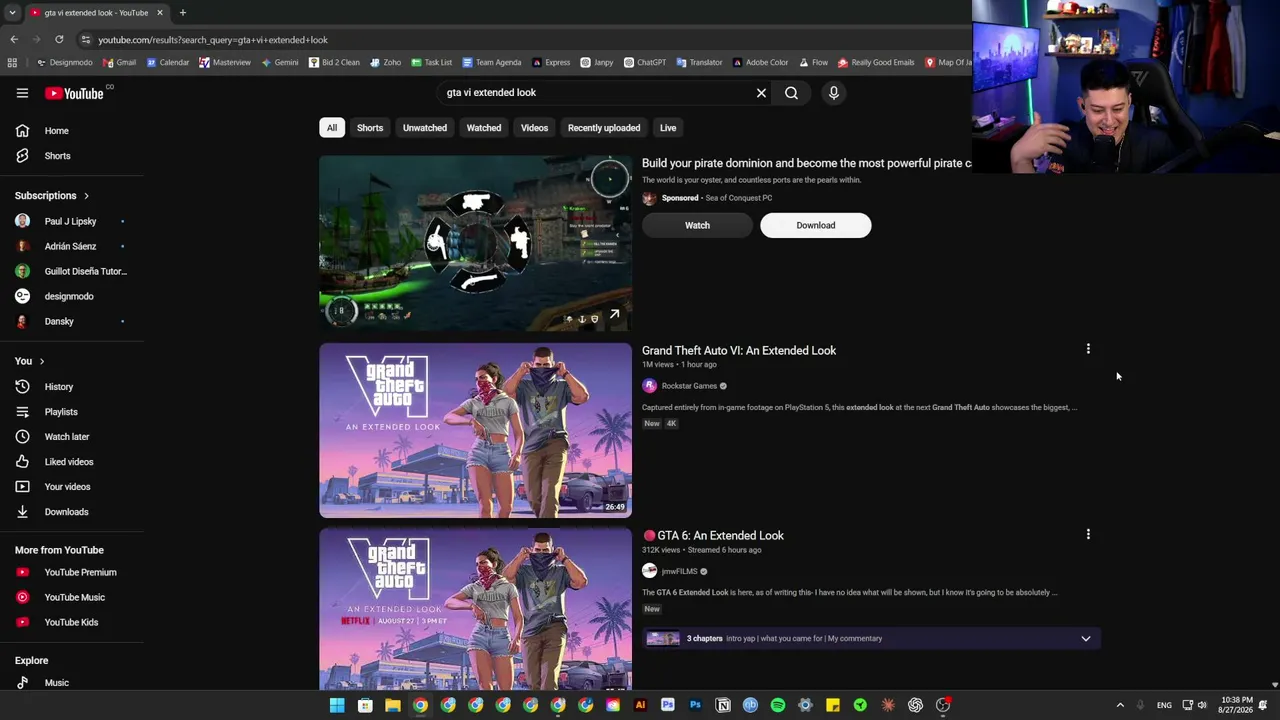Start voice search with the microphone
The width and height of the screenshot is (1280, 720).
tap(833, 93)
